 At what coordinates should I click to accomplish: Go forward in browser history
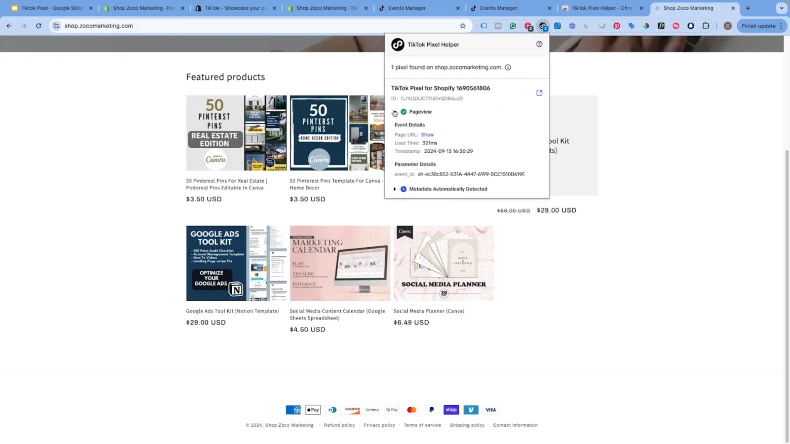coord(24,26)
